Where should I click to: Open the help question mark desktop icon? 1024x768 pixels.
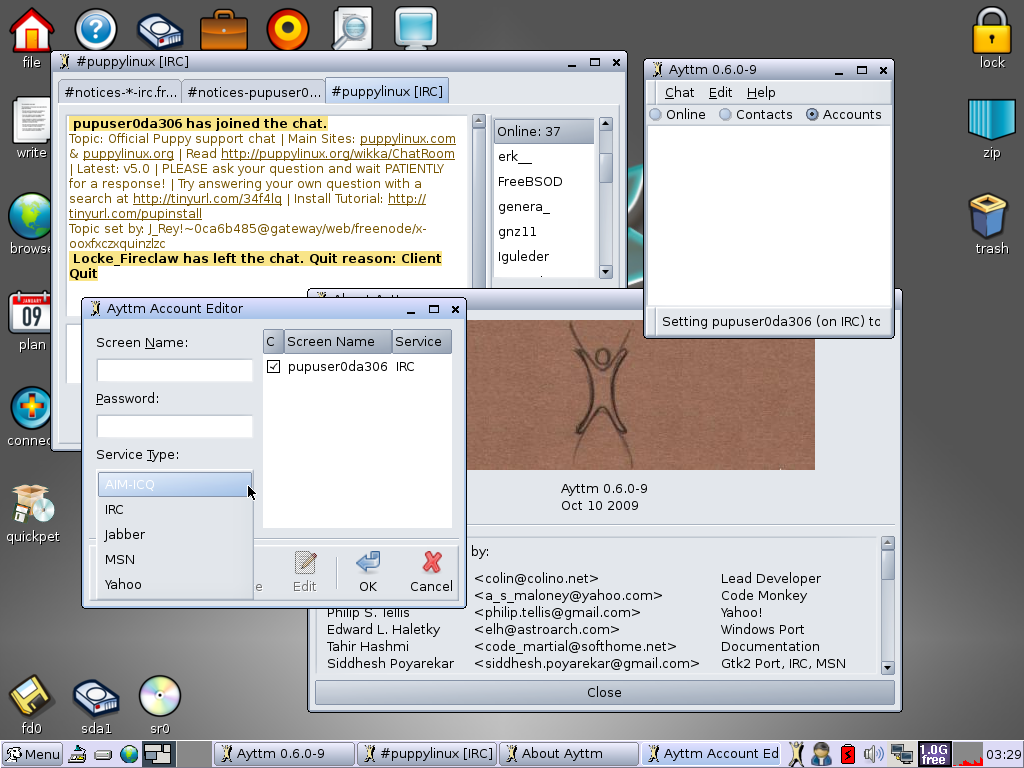coord(95,29)
